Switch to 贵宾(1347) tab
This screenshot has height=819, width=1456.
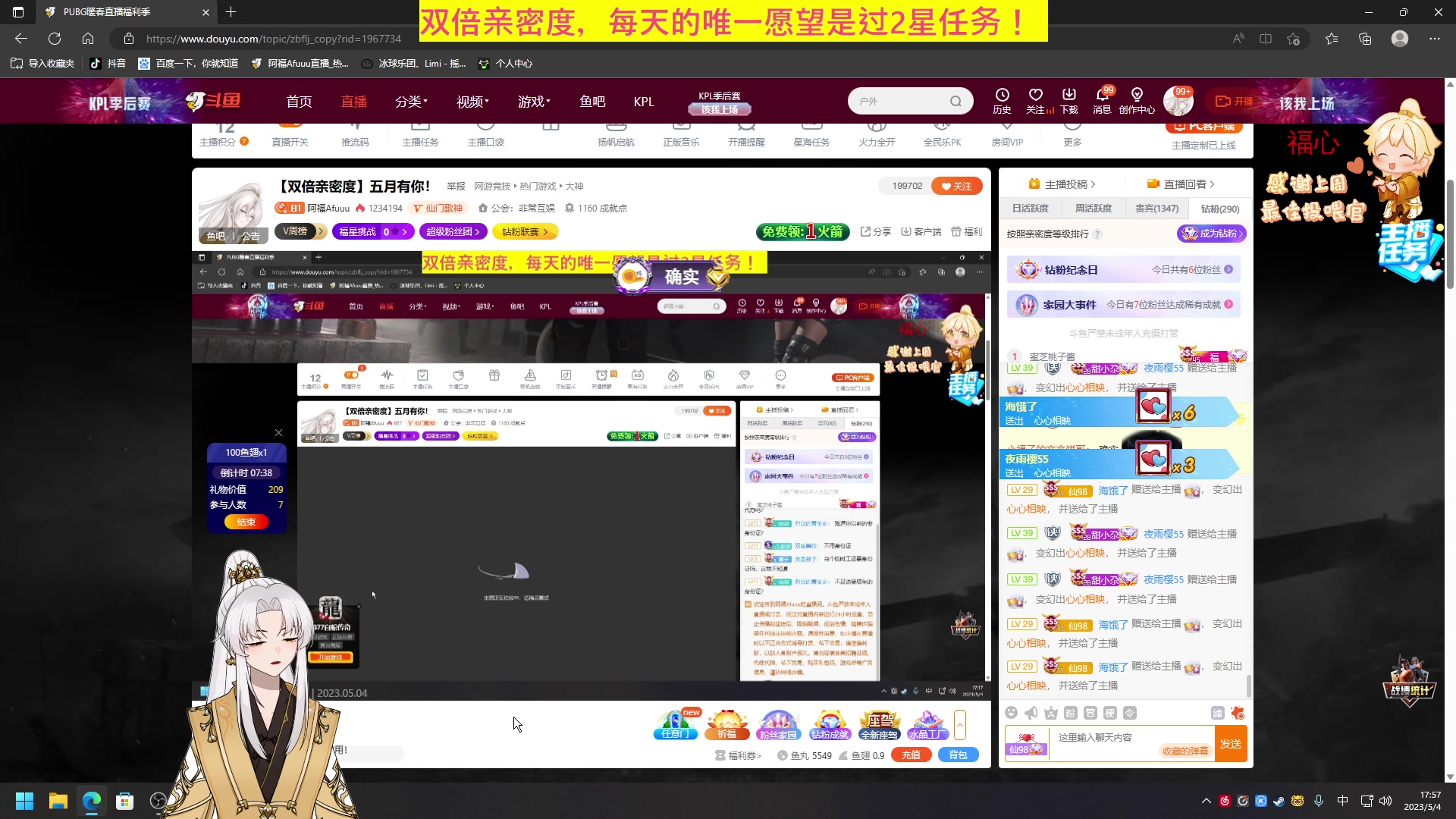[1156, 209]
